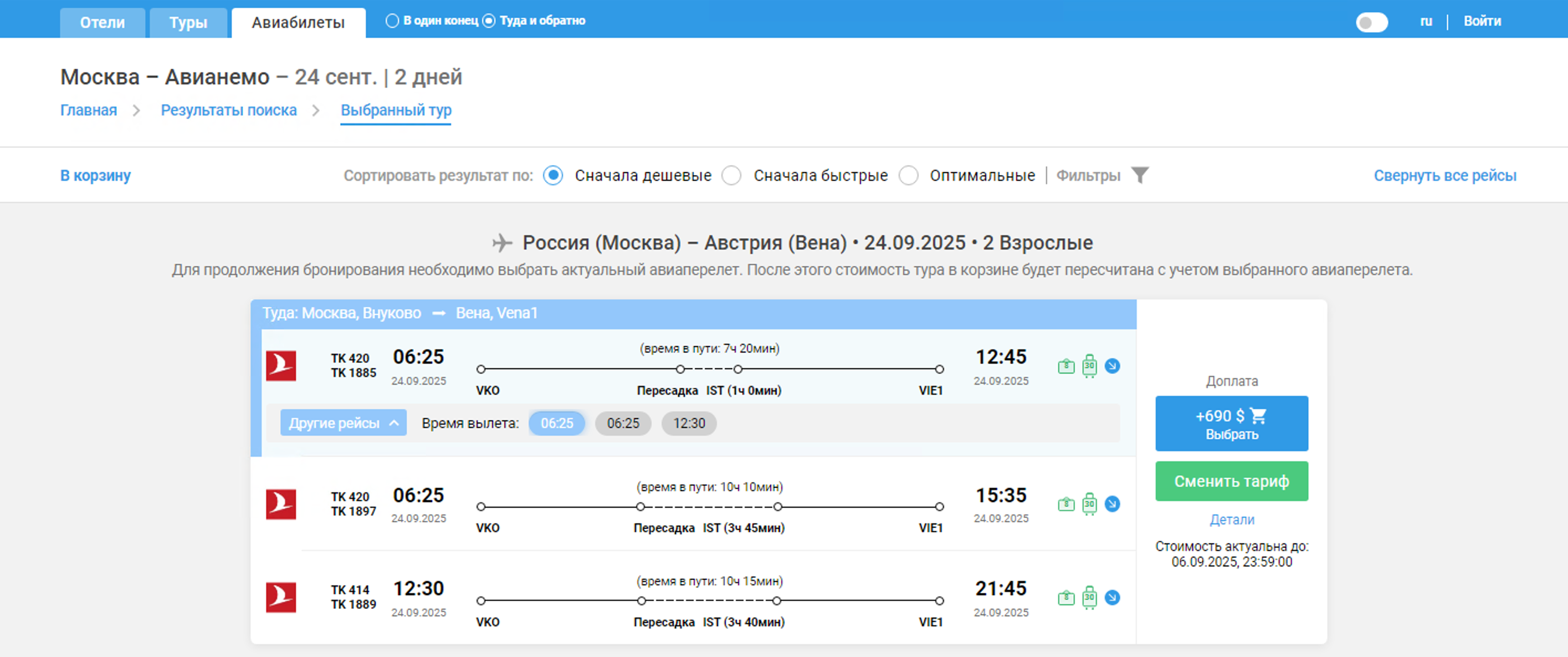Screen dimensions: 1568x657
Task: Click hand luggage icon on TK 1897 flight
Action: [1066, 504]
